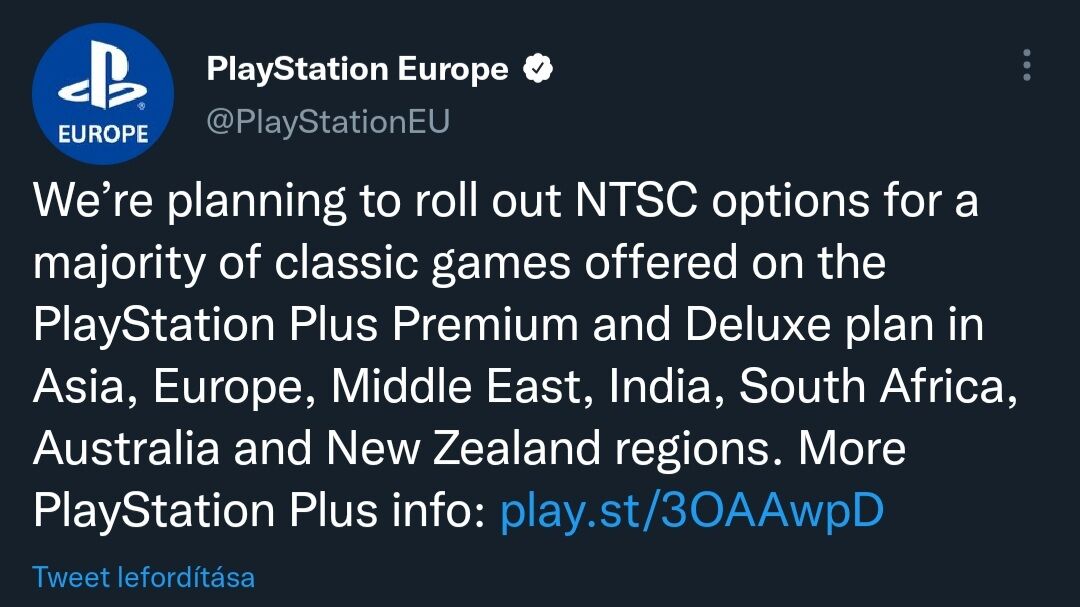Click Tweet lefordítása to translate
Image resolution: width=1080 pixels, height=607 pixels.
click(x=144, y=577)
